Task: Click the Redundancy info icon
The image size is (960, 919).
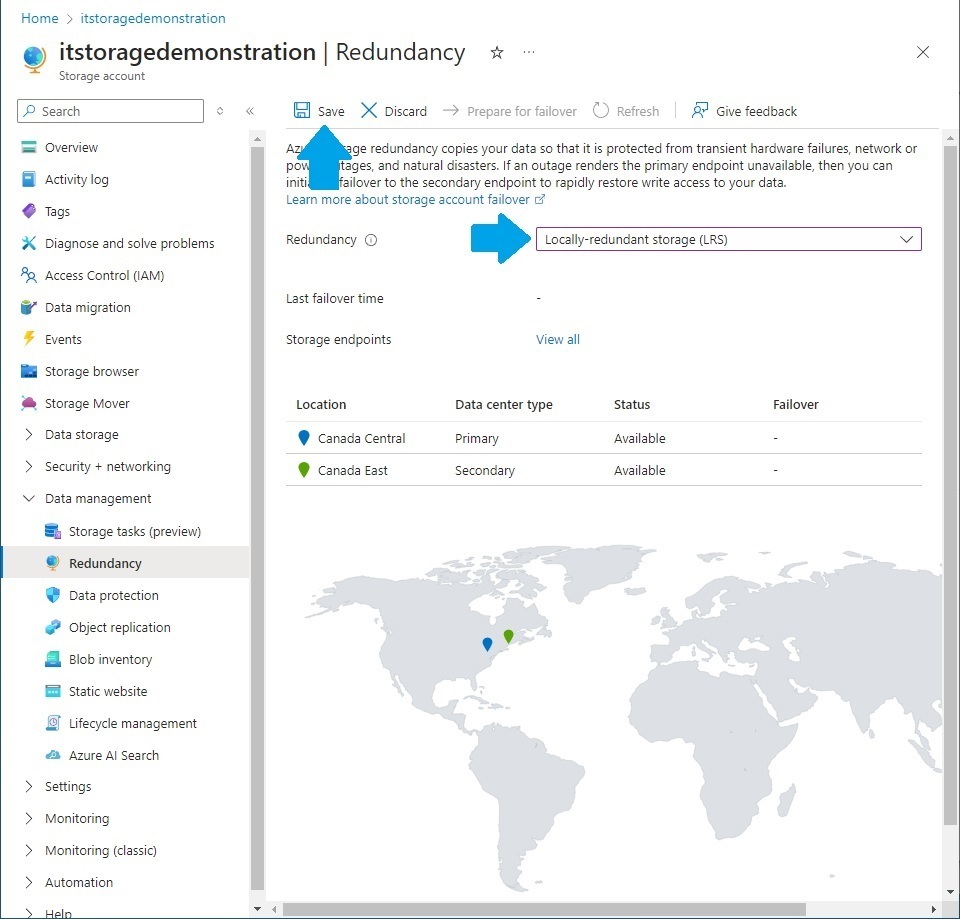Action: (371, 240)
